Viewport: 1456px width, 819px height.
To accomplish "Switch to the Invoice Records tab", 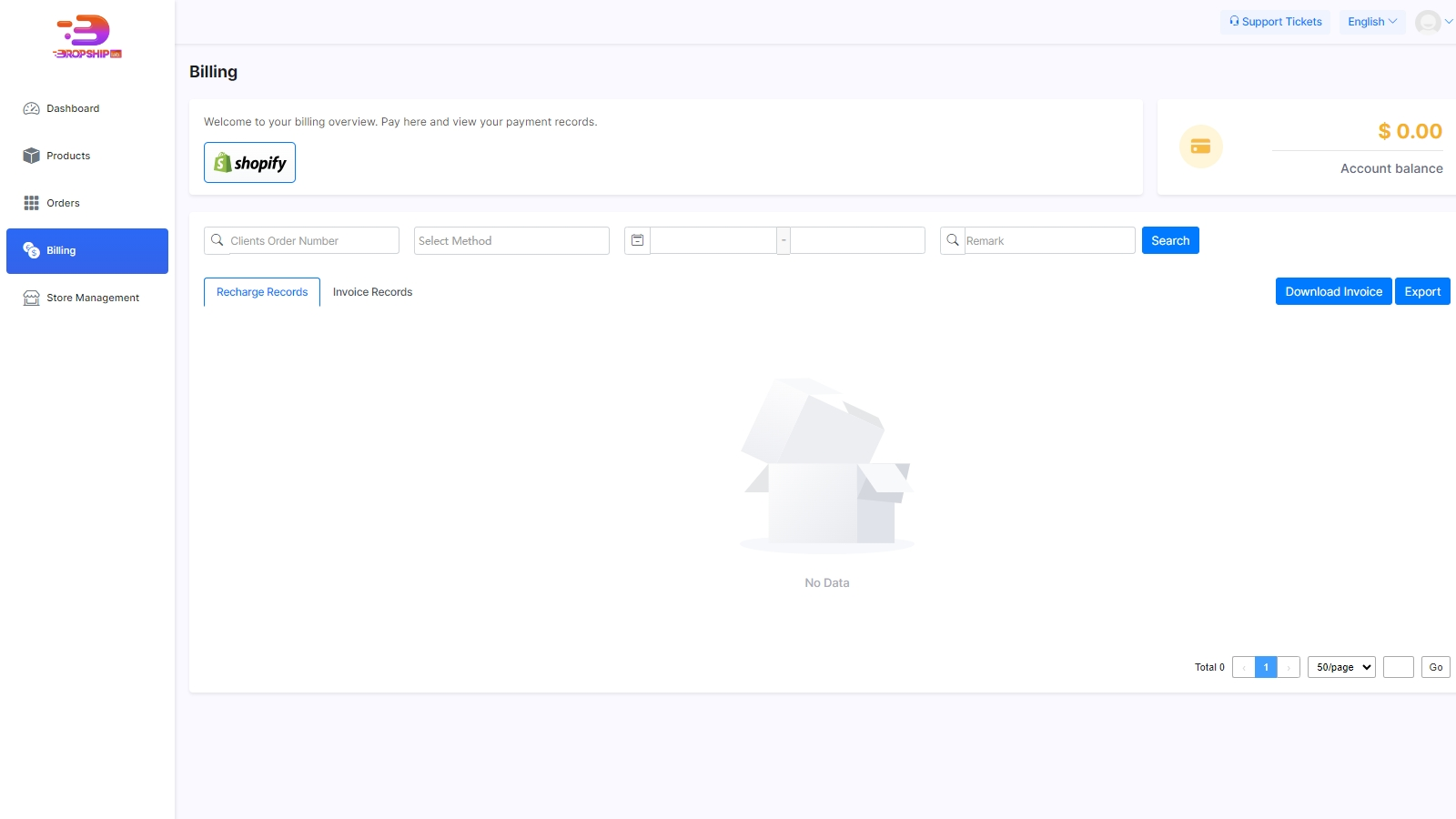I will 372,292.
